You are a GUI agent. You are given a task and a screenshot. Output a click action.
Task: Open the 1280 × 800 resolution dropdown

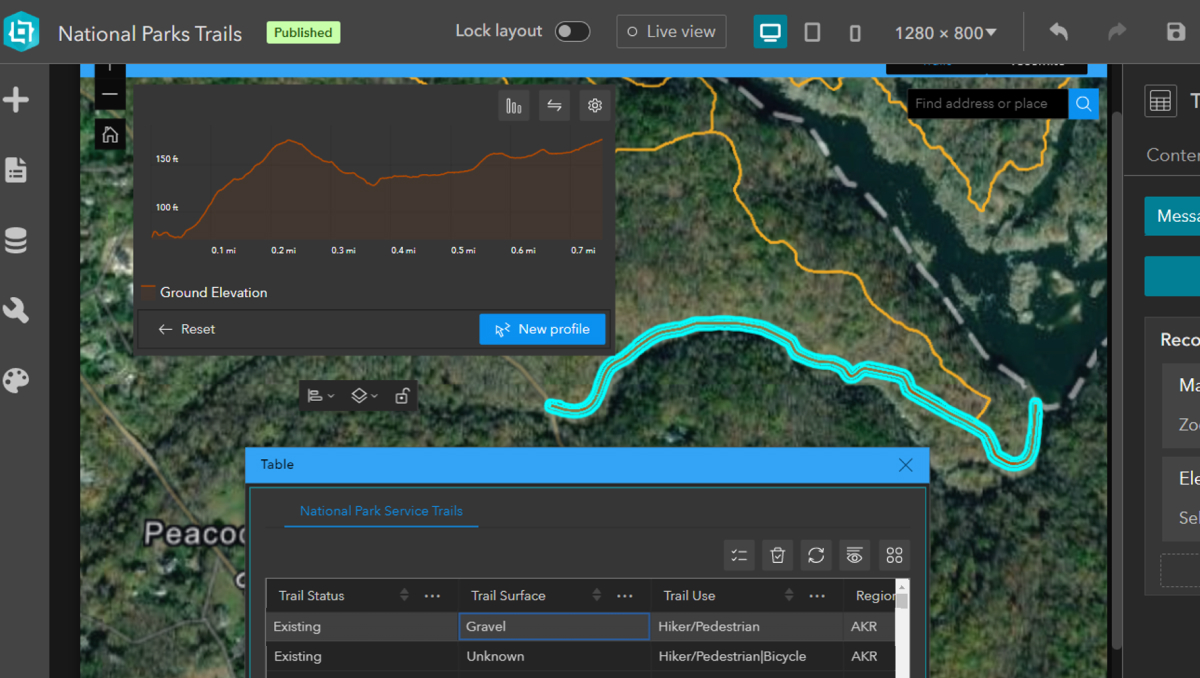945,33
